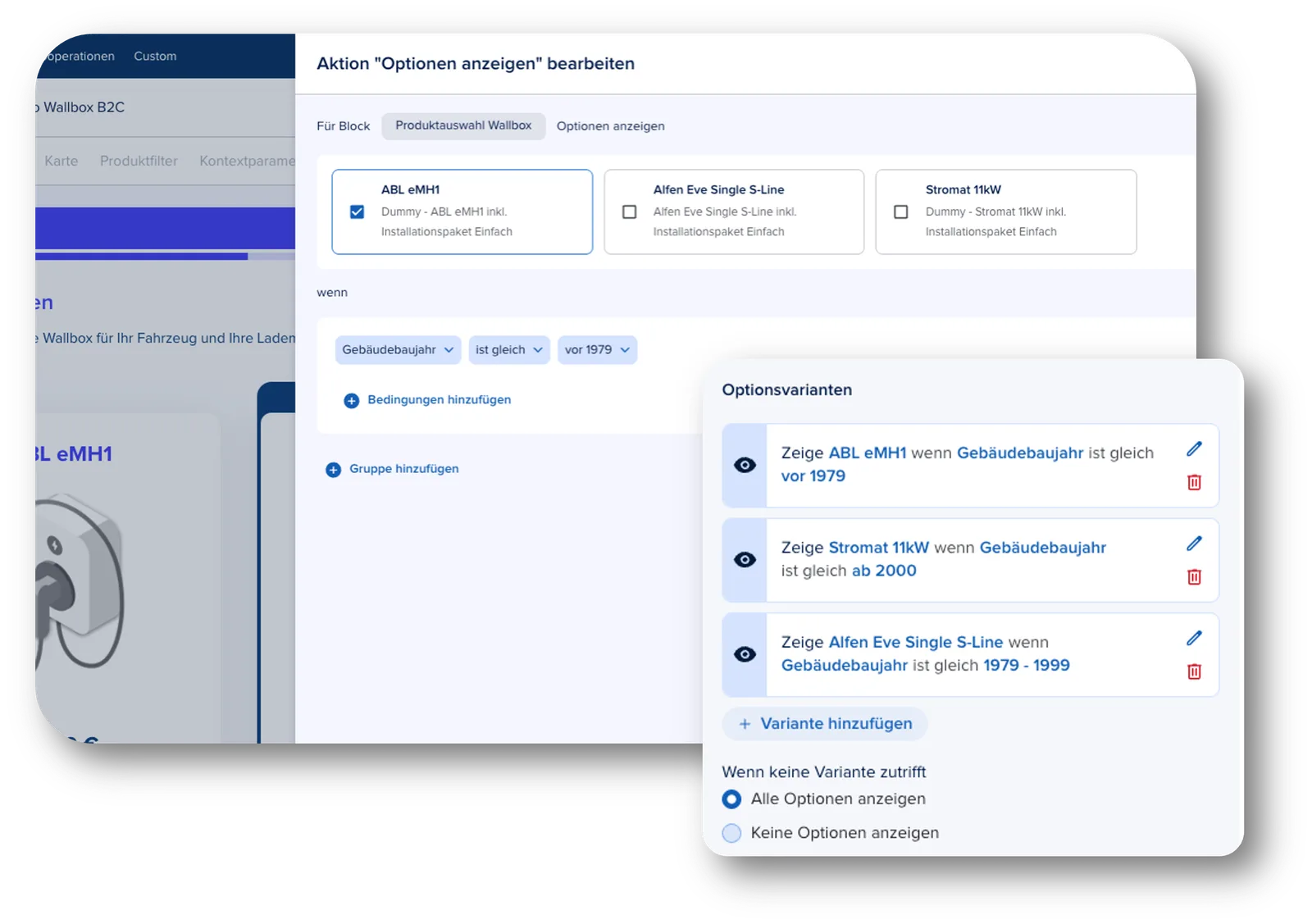This screenshot has width=1312, height=924.
Task: Click the progress bar in the background page
Action: tap(165, 257)
